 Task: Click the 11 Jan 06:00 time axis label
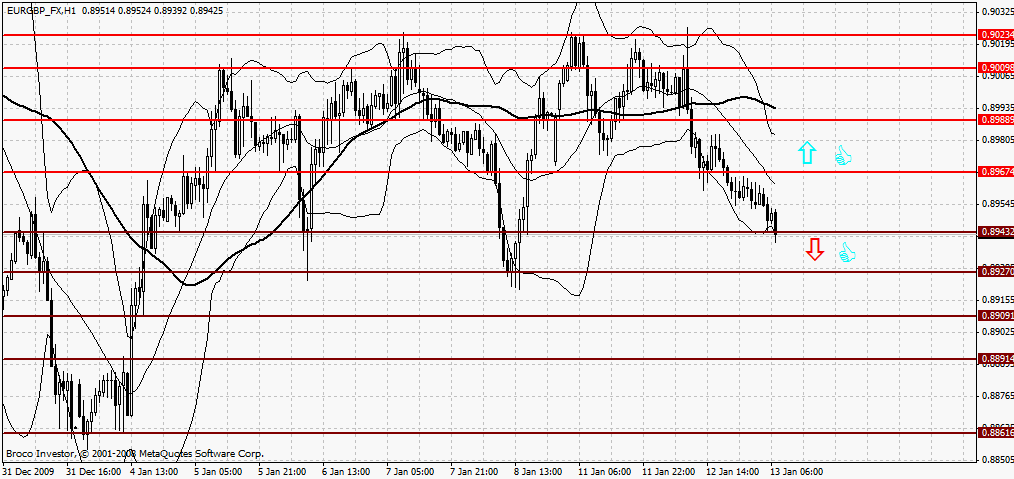(x=605, y=472)
